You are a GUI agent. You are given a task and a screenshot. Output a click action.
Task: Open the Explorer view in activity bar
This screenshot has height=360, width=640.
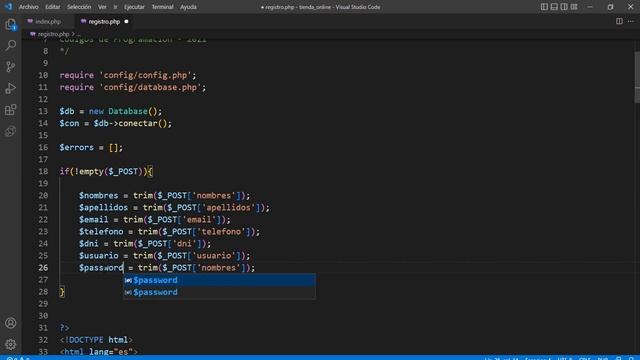click(11, 24)
